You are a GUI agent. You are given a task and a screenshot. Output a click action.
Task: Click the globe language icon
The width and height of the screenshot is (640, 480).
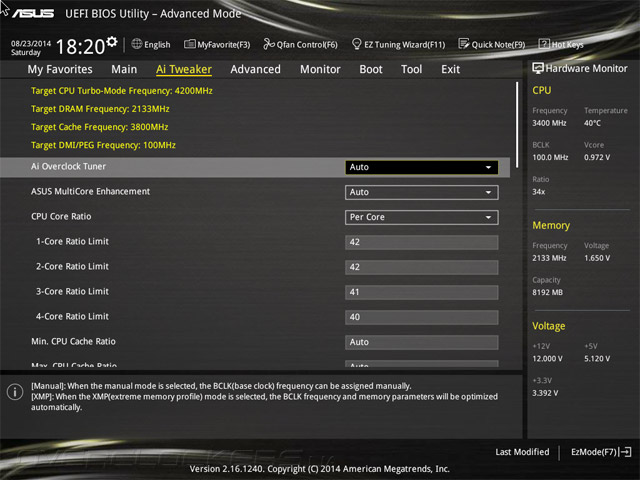click(137, 44)
